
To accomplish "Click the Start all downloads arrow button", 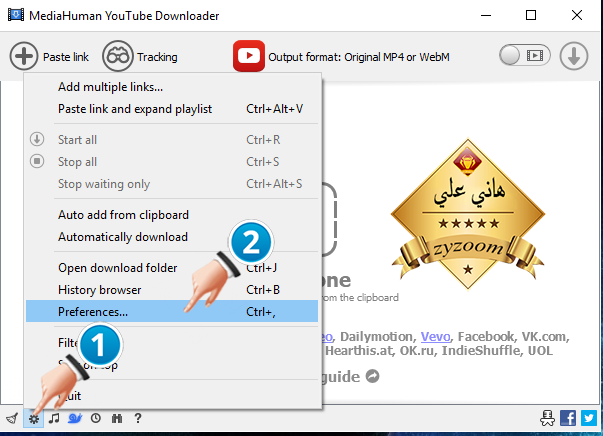I will point(574,56).
